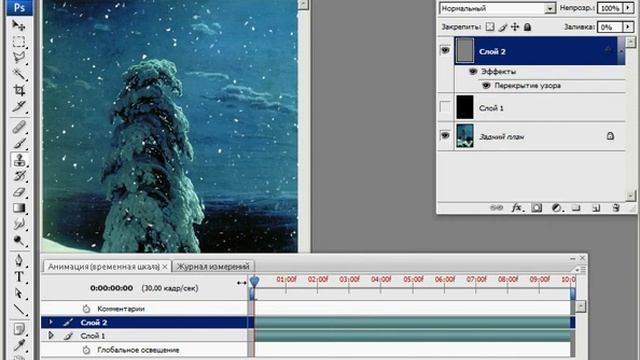The image size is (640, 360).
Task: Switch to Журнал измерений tab
Action: click(213, 267)
